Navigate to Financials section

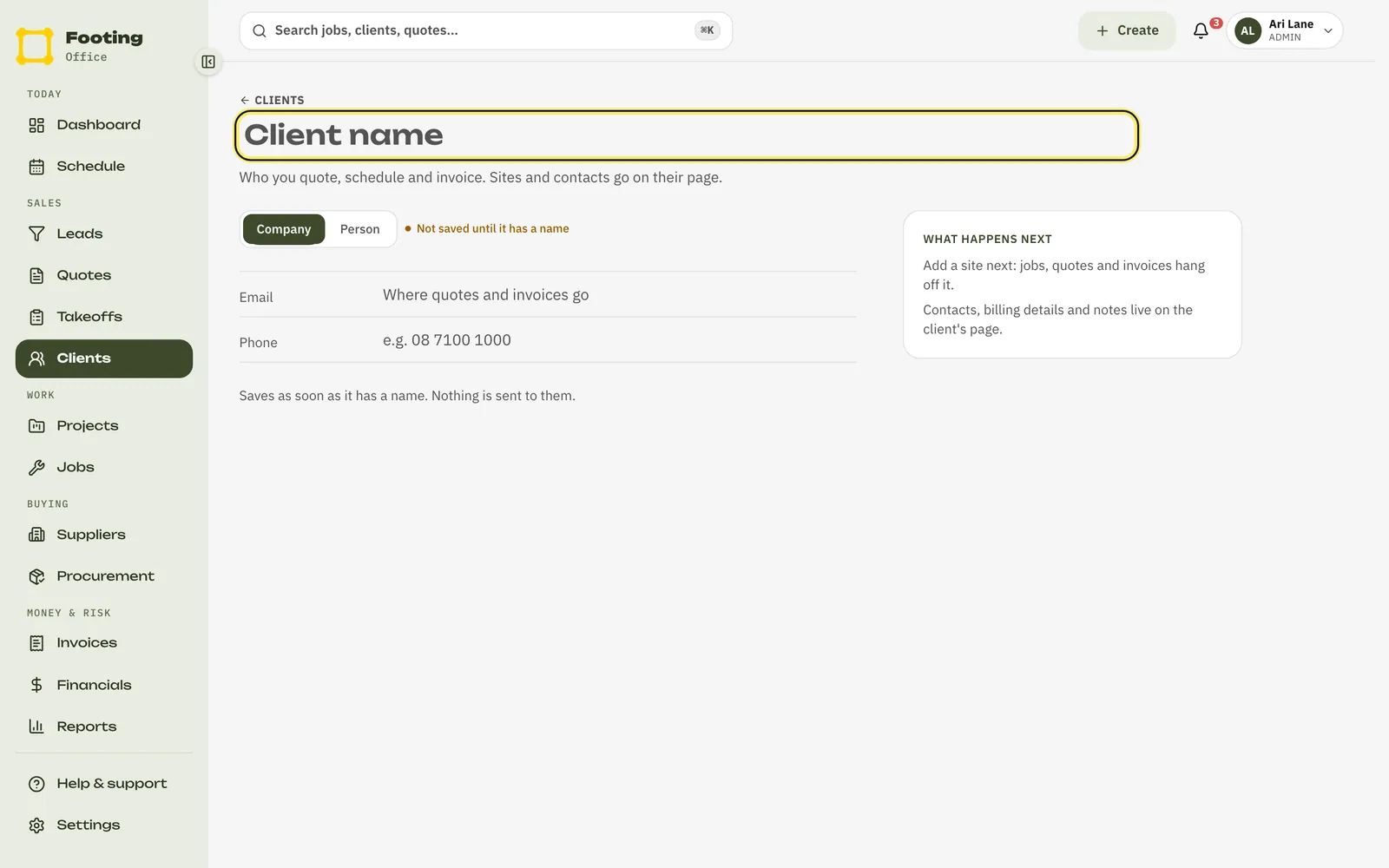click(104, 685)
